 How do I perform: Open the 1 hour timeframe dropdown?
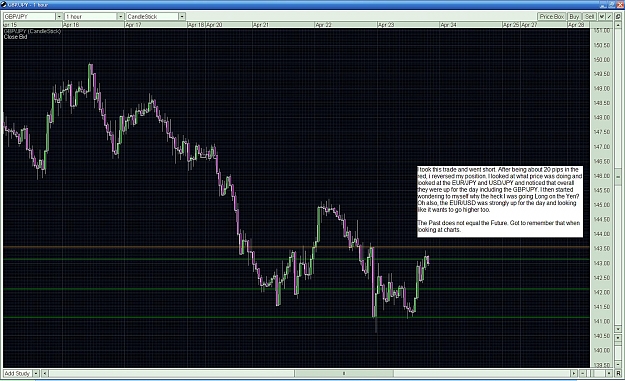point(120,16)
